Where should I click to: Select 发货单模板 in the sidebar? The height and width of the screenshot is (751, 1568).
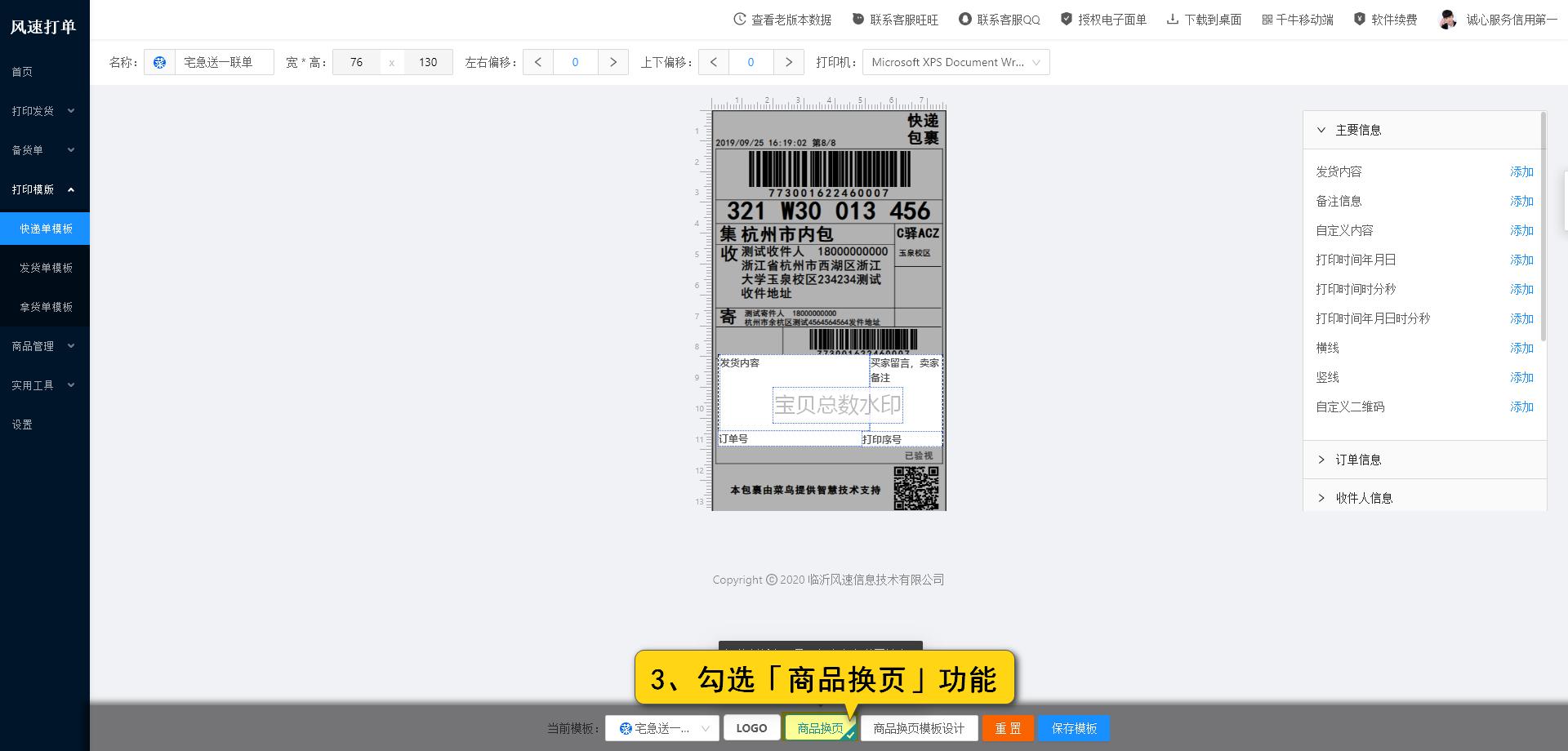tap(44, 268)
